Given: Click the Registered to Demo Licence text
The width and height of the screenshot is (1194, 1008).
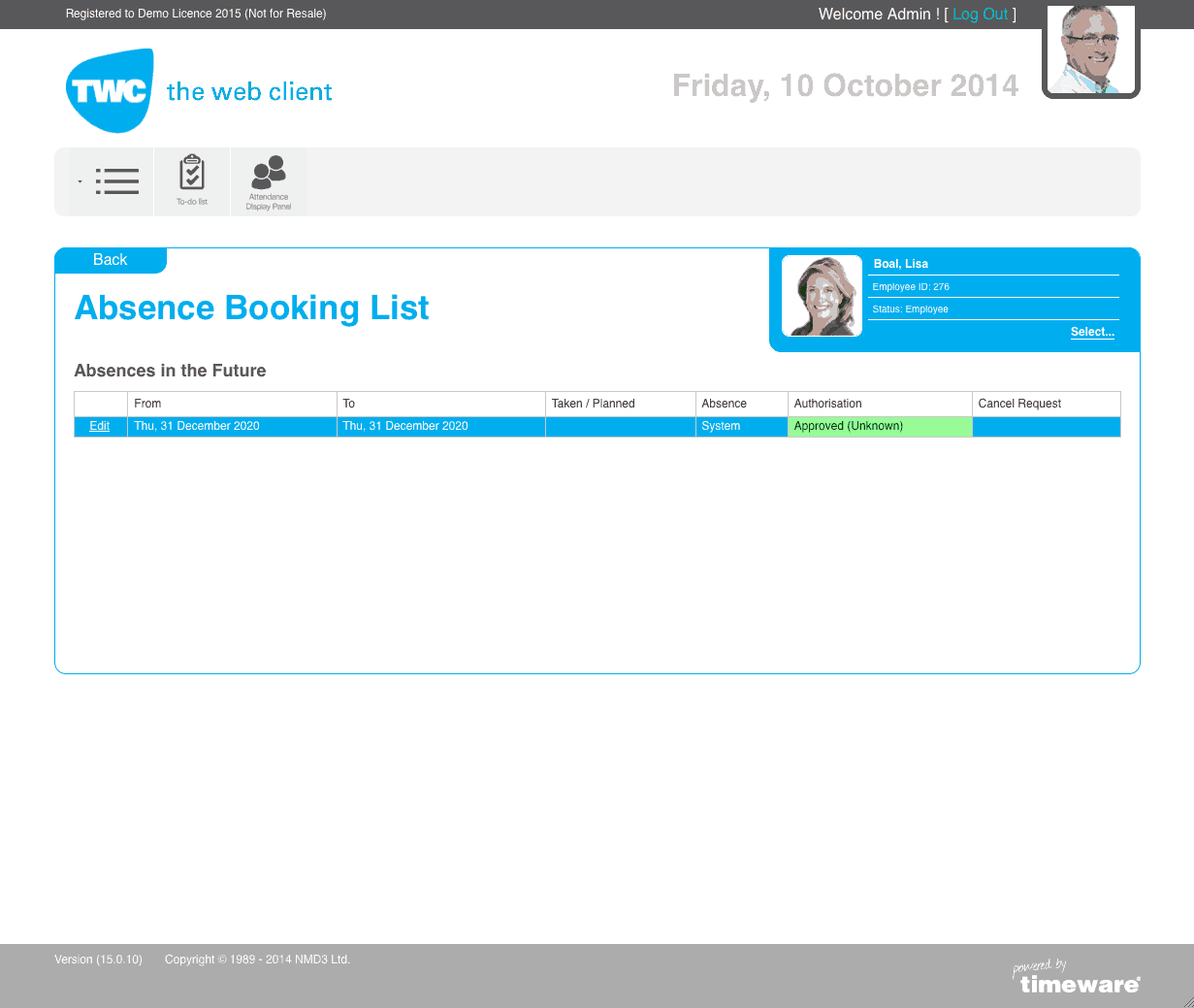Looking at the screenshot, I should tap(196, 14).
